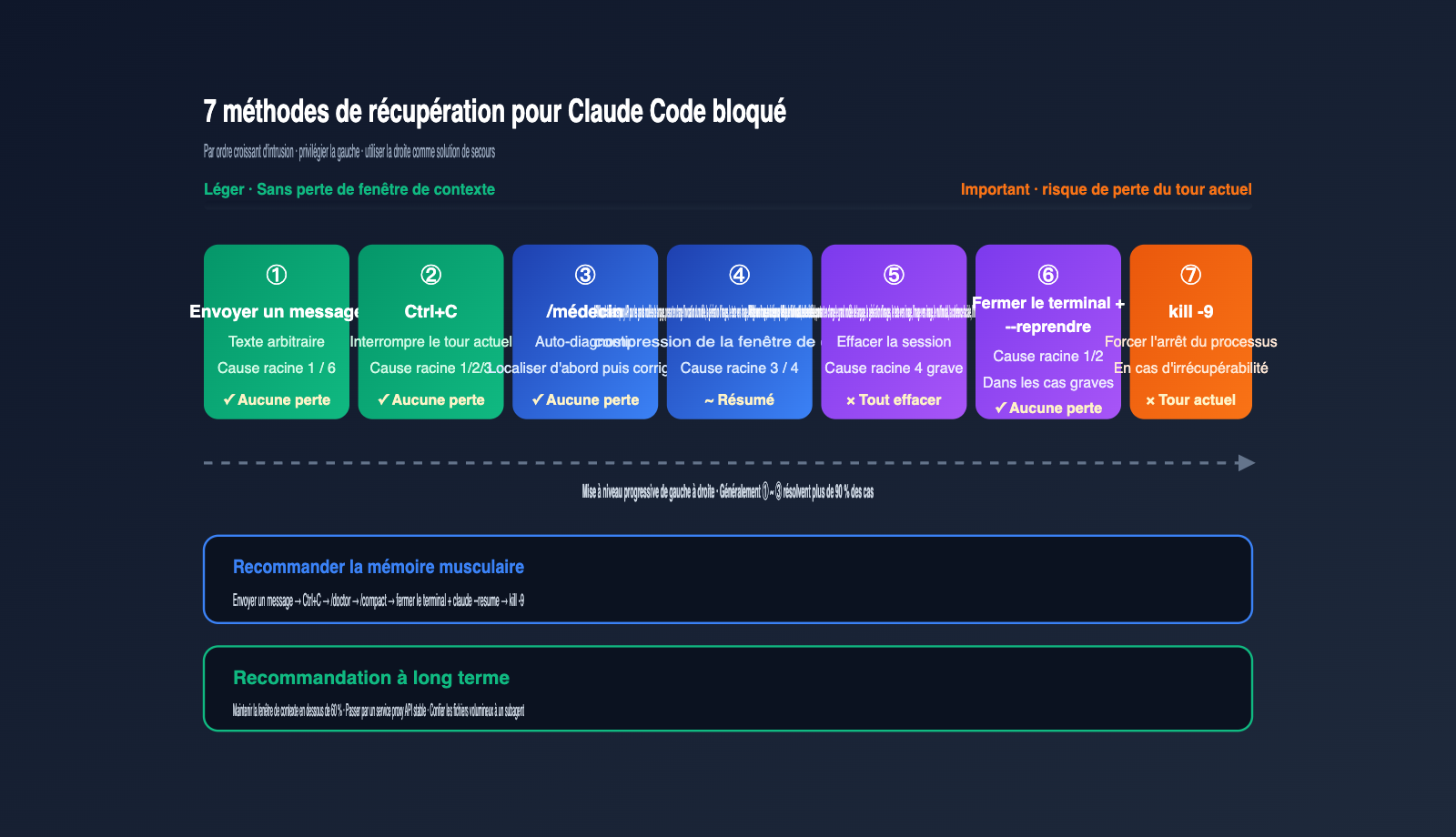Viewport: 1456px width, 837px height.
Task: Click the "Recommander la mémoire musculaire" heading
Action: [x=379, y=567]
